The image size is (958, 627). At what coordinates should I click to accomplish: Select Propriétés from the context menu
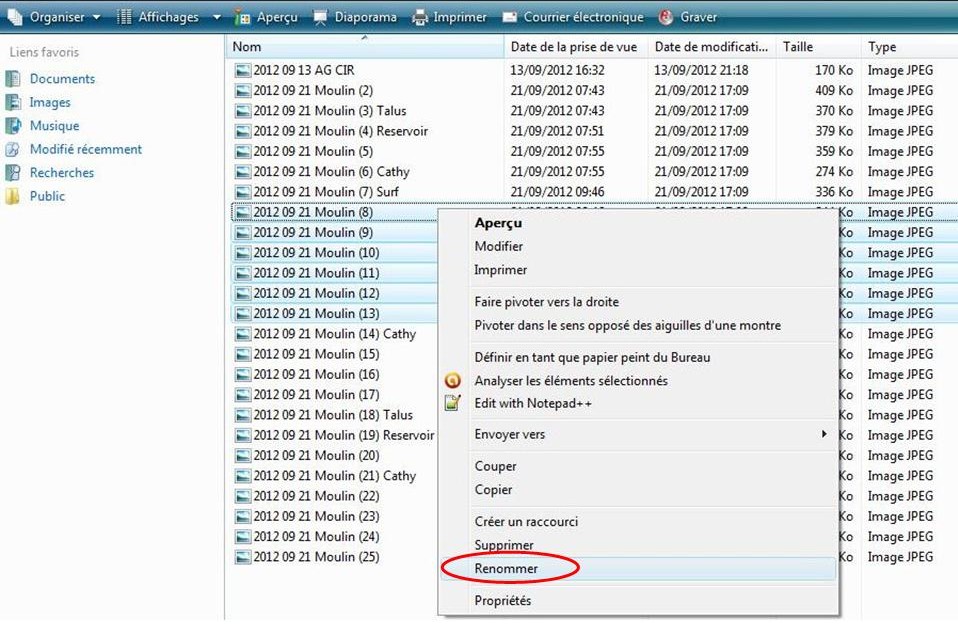point(502,601)
